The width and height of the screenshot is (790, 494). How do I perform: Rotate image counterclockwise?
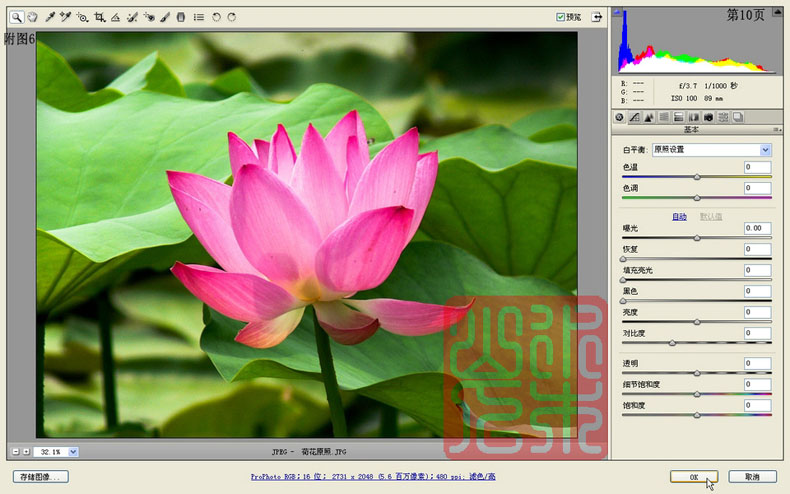216,17
